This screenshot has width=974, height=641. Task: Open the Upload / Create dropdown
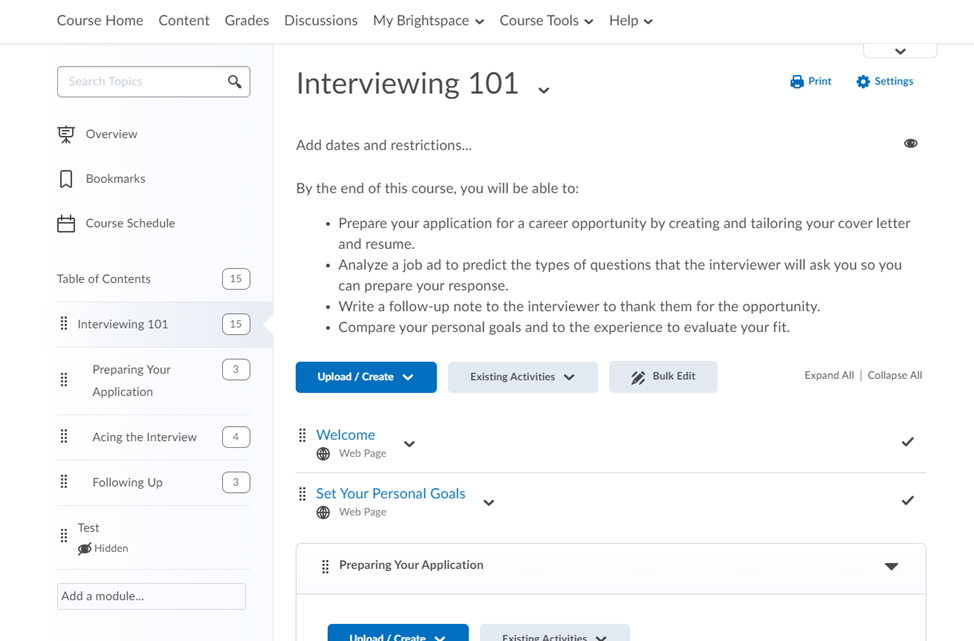pyautogui.click(x=365, y=377)
